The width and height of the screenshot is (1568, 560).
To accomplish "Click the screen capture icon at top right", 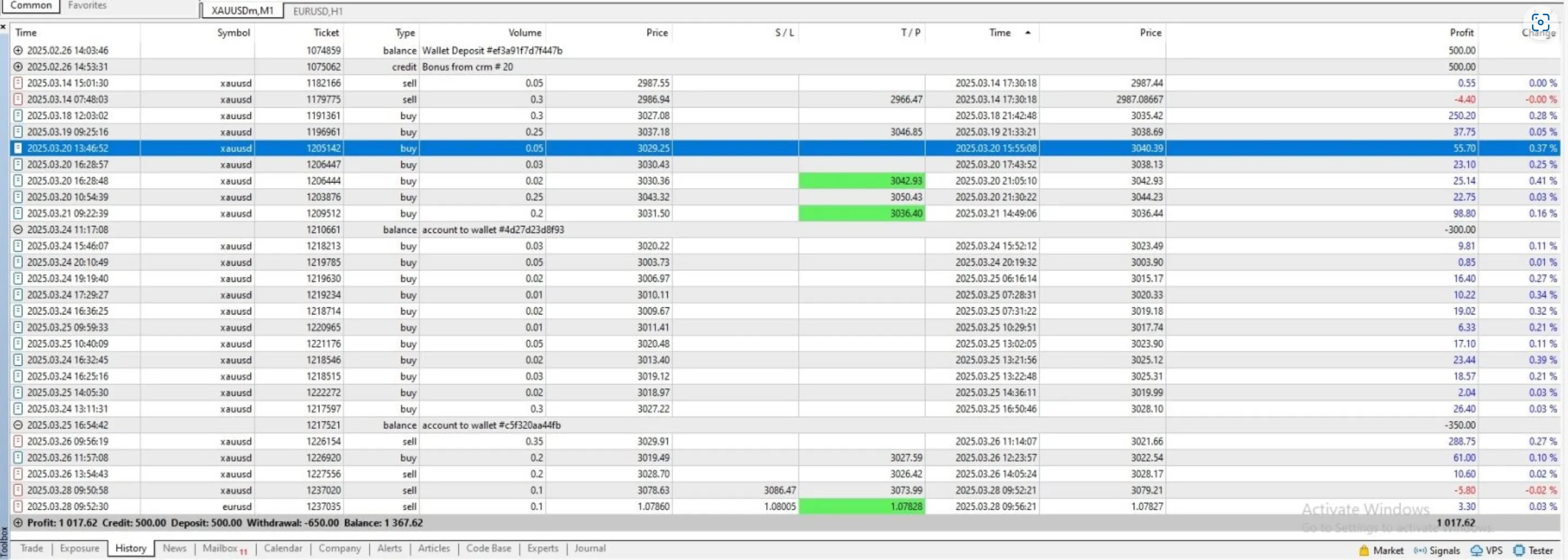I will click(1540, 22).
